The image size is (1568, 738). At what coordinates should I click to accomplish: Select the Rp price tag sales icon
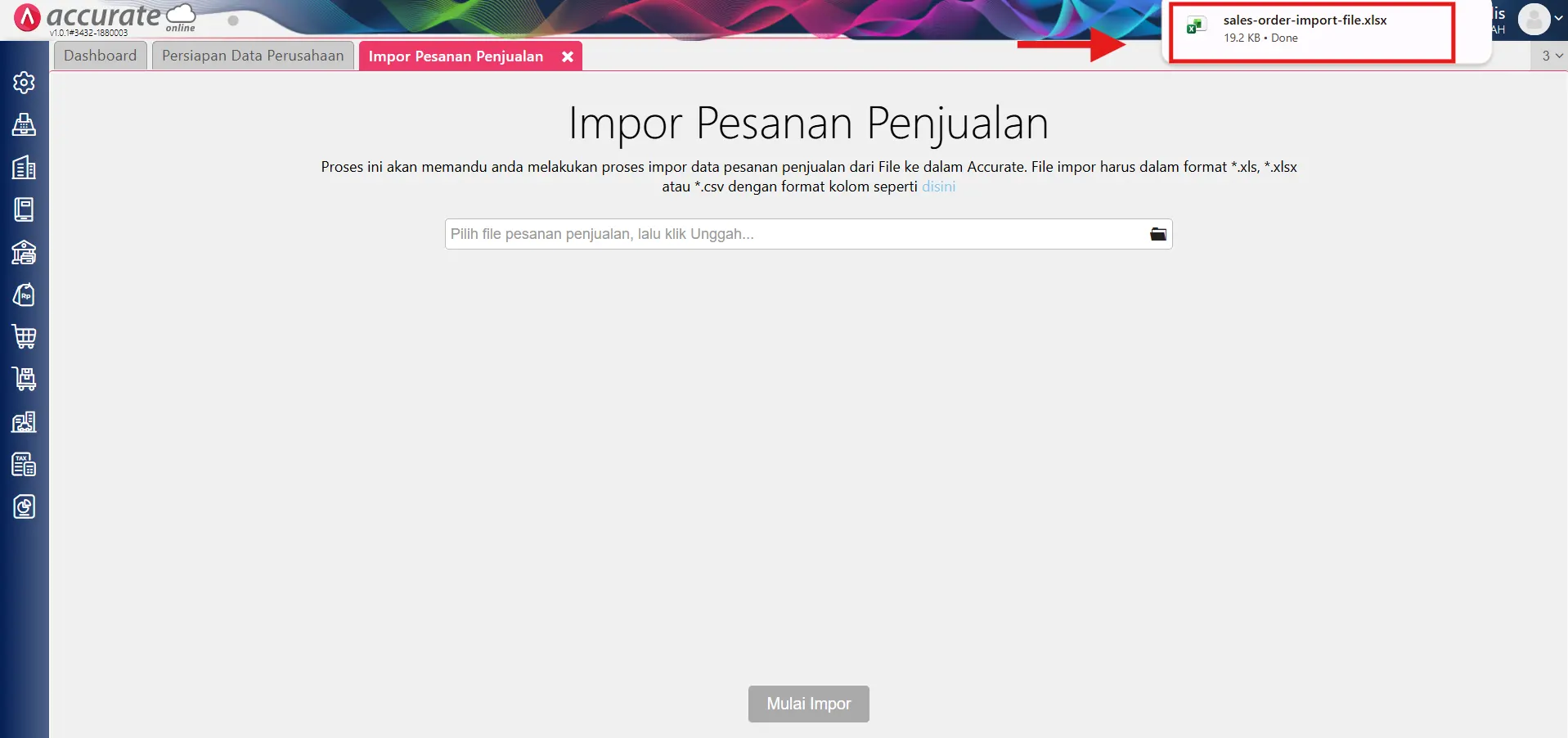[25, 295]
